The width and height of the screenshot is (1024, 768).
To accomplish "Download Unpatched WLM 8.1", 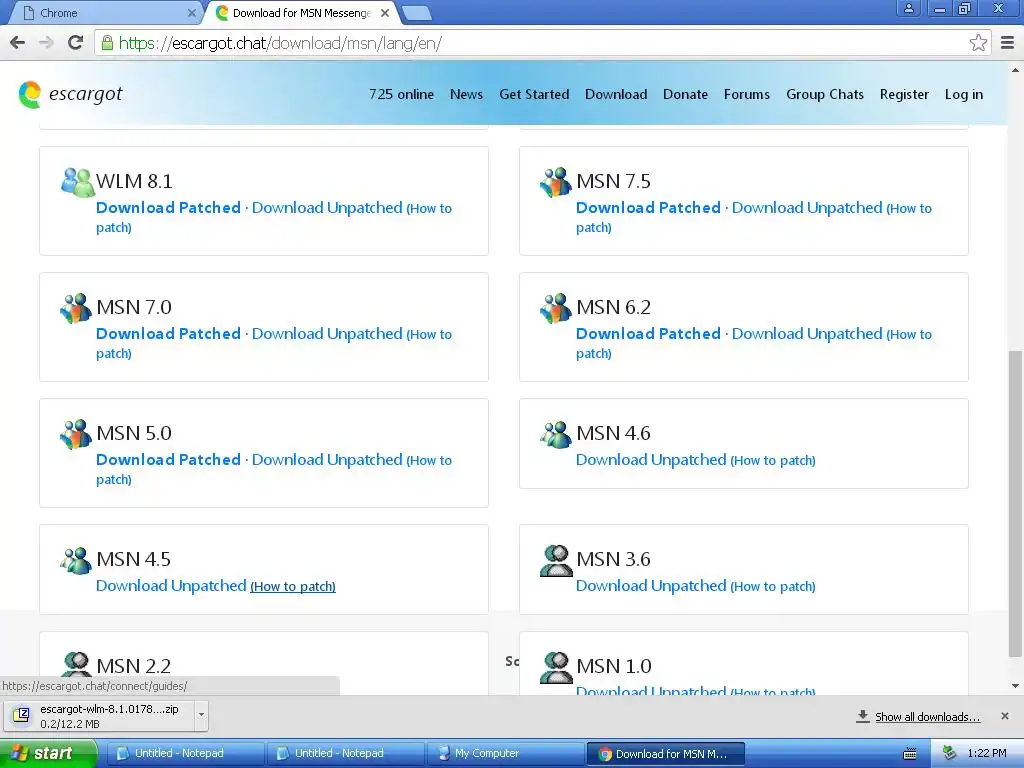I will coord(327,208).
